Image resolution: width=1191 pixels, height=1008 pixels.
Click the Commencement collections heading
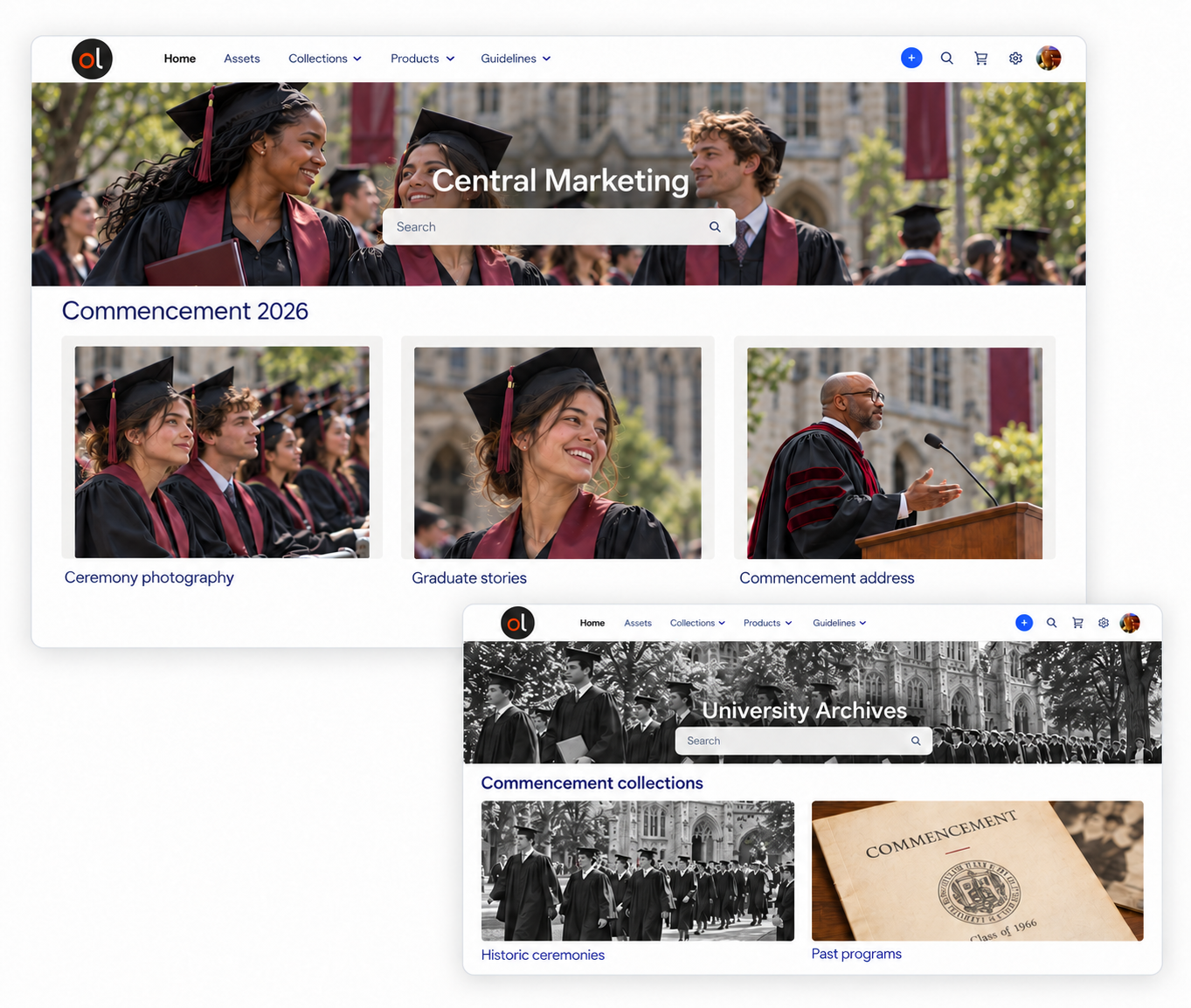tap(592, 783)
